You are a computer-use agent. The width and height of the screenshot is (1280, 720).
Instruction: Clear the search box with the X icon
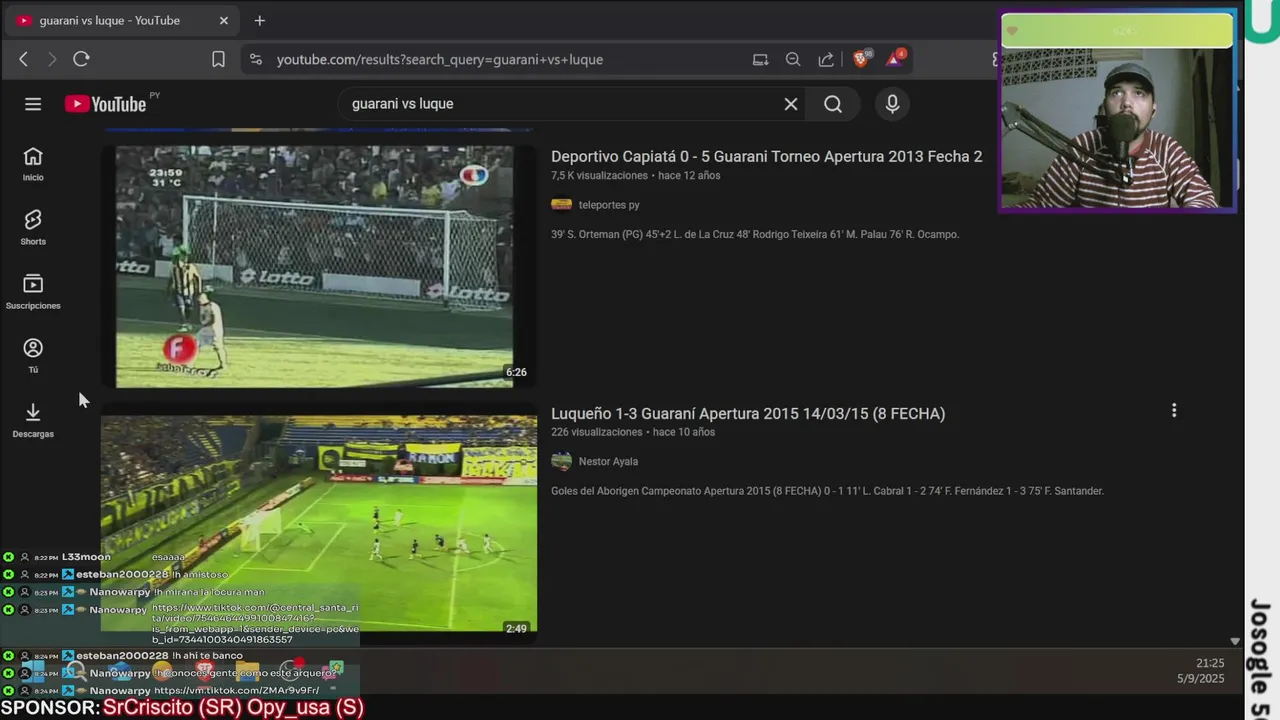coord(791,104)
